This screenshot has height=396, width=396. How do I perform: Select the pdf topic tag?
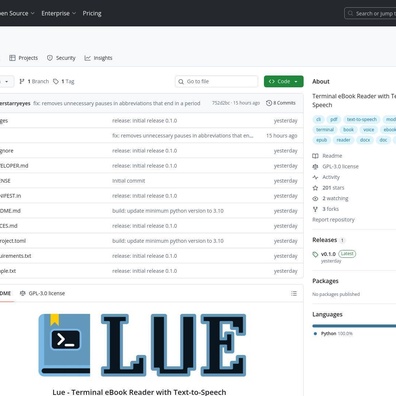tap(334, 119)
